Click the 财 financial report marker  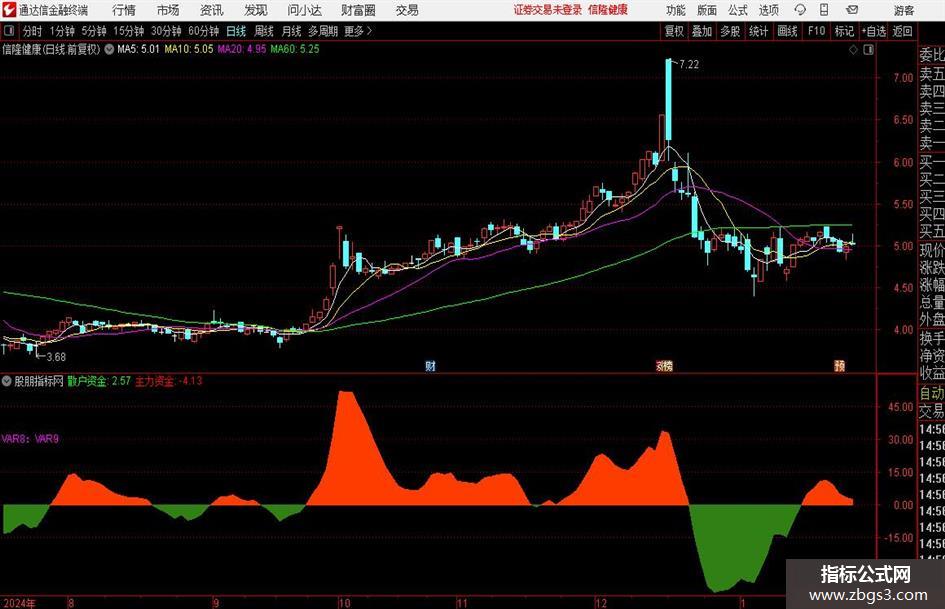(430, 366)
